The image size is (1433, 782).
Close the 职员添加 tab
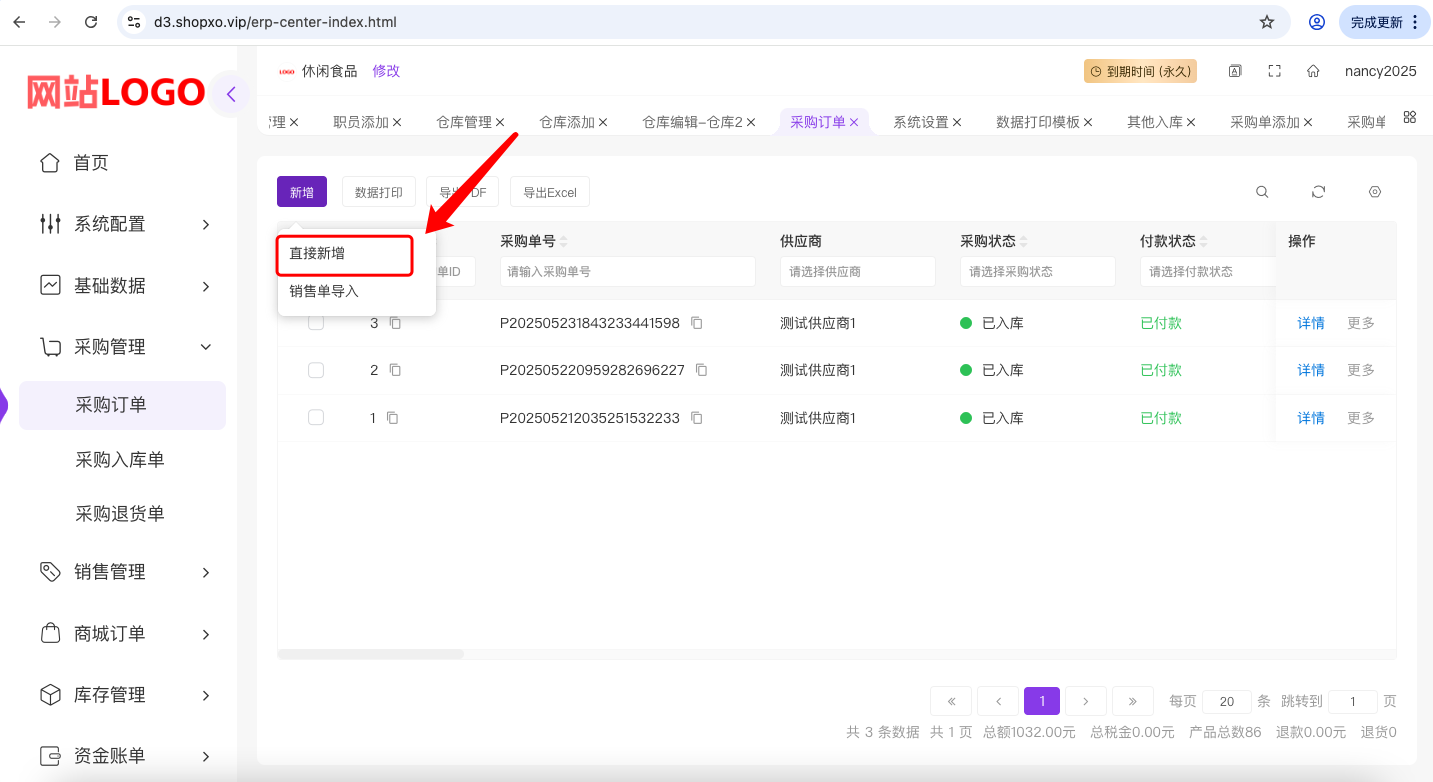(397, 122)
